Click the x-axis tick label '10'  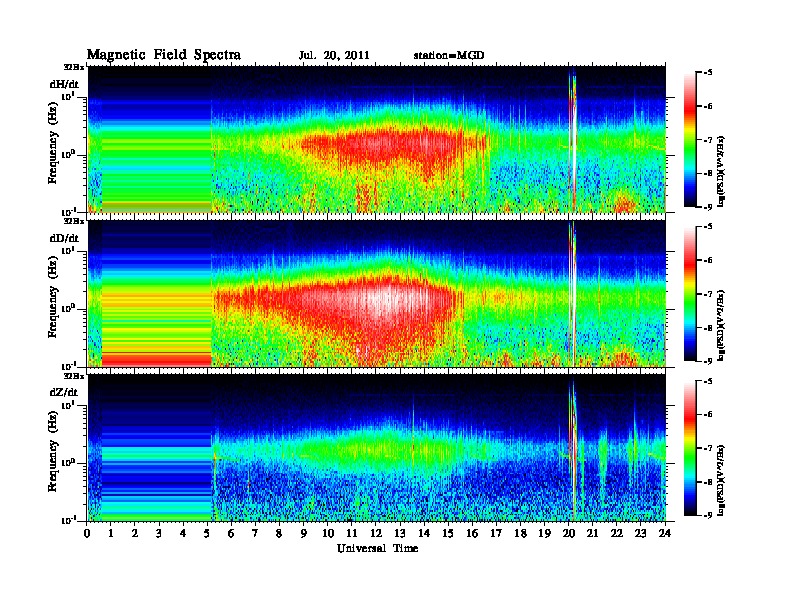[328, 533]
